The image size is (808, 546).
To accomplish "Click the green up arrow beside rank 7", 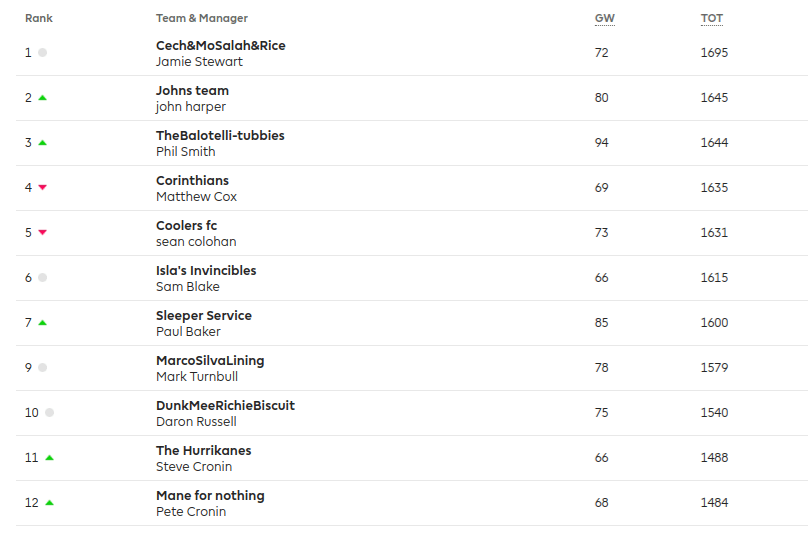I will (42, 323).
